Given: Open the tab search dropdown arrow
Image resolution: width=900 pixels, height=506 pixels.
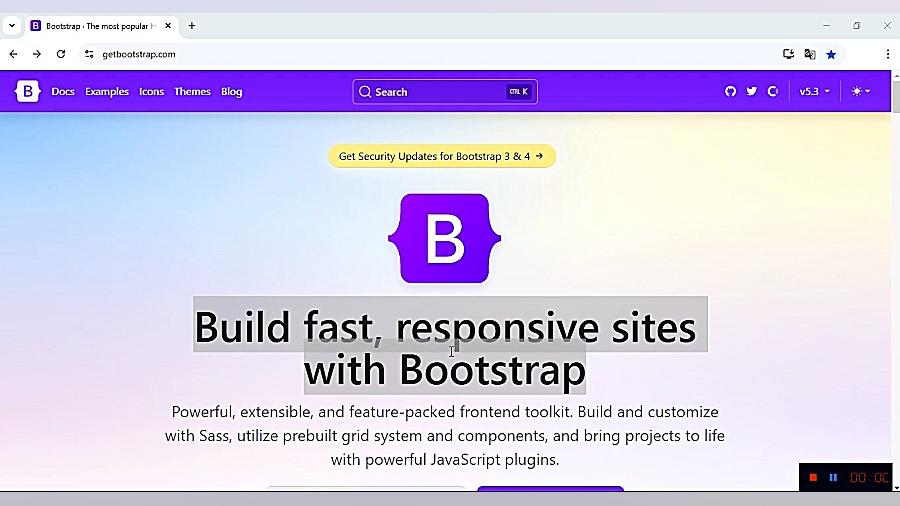Looking at the screenshot, I should tap(11, 26).
